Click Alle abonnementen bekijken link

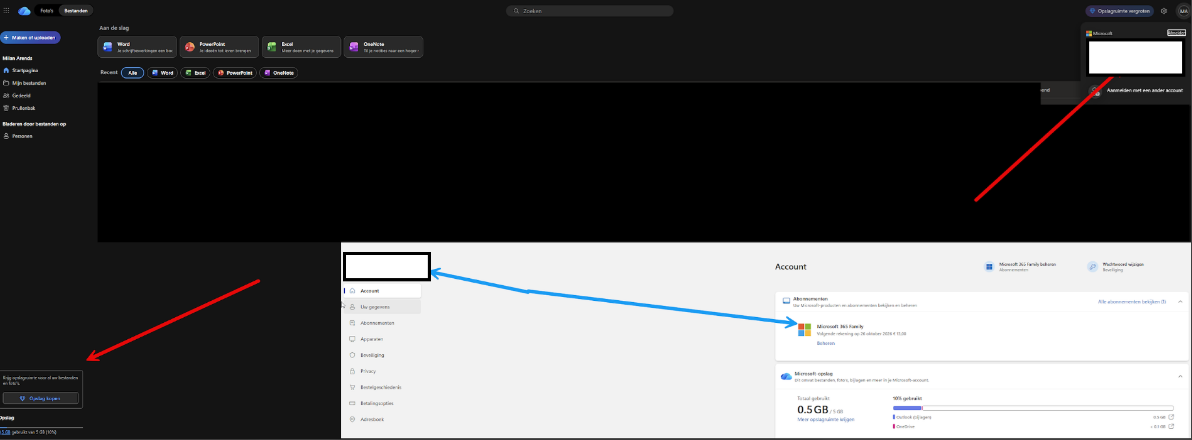coord(1132,302)
